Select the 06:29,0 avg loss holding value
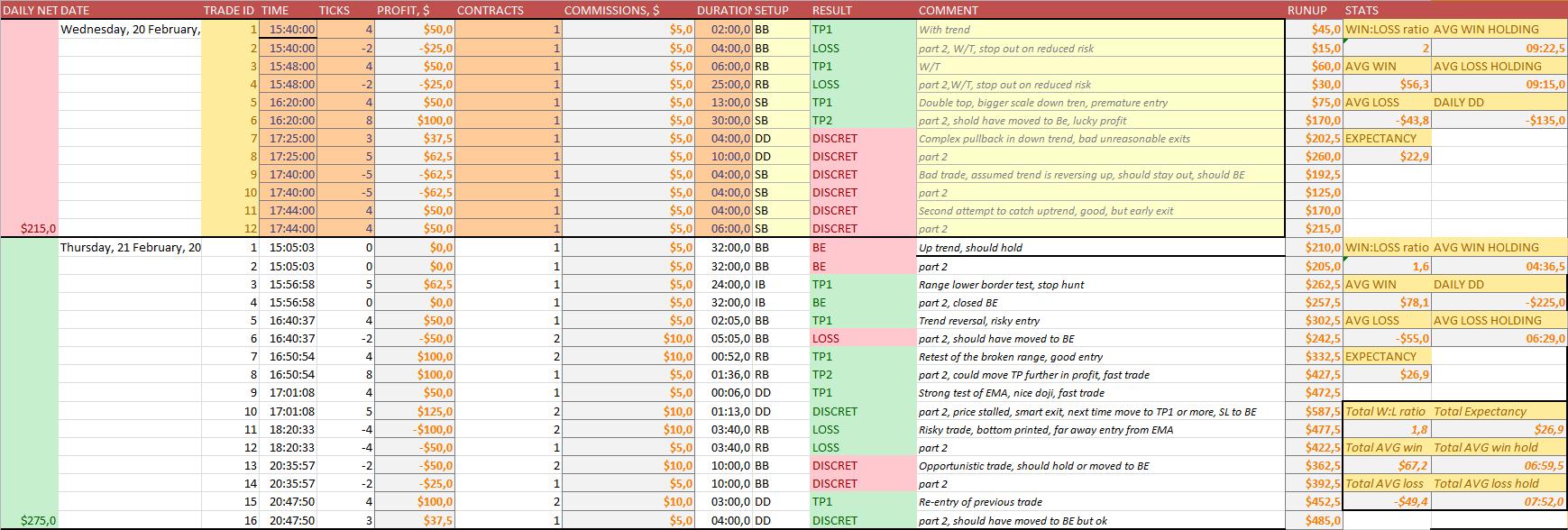Image resolution: width=1568 pixels, height=530 pixels. coord(1499,338)
